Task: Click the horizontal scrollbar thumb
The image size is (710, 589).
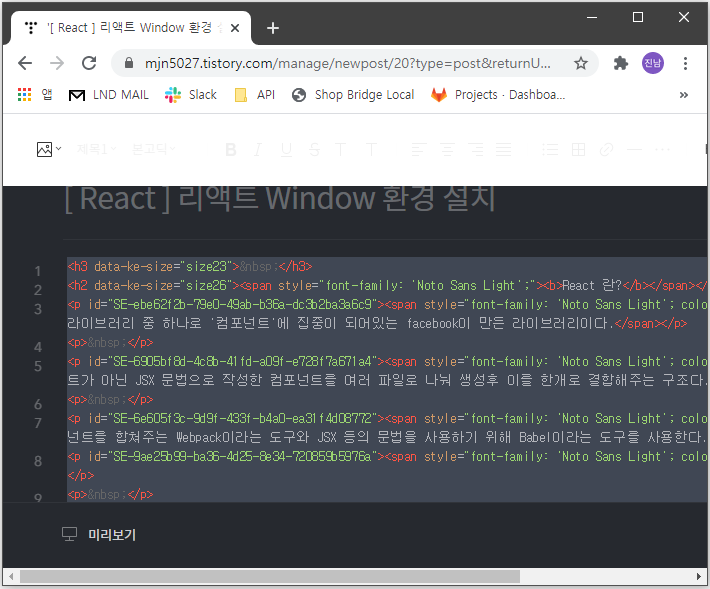Action: (x=270, y=577)
